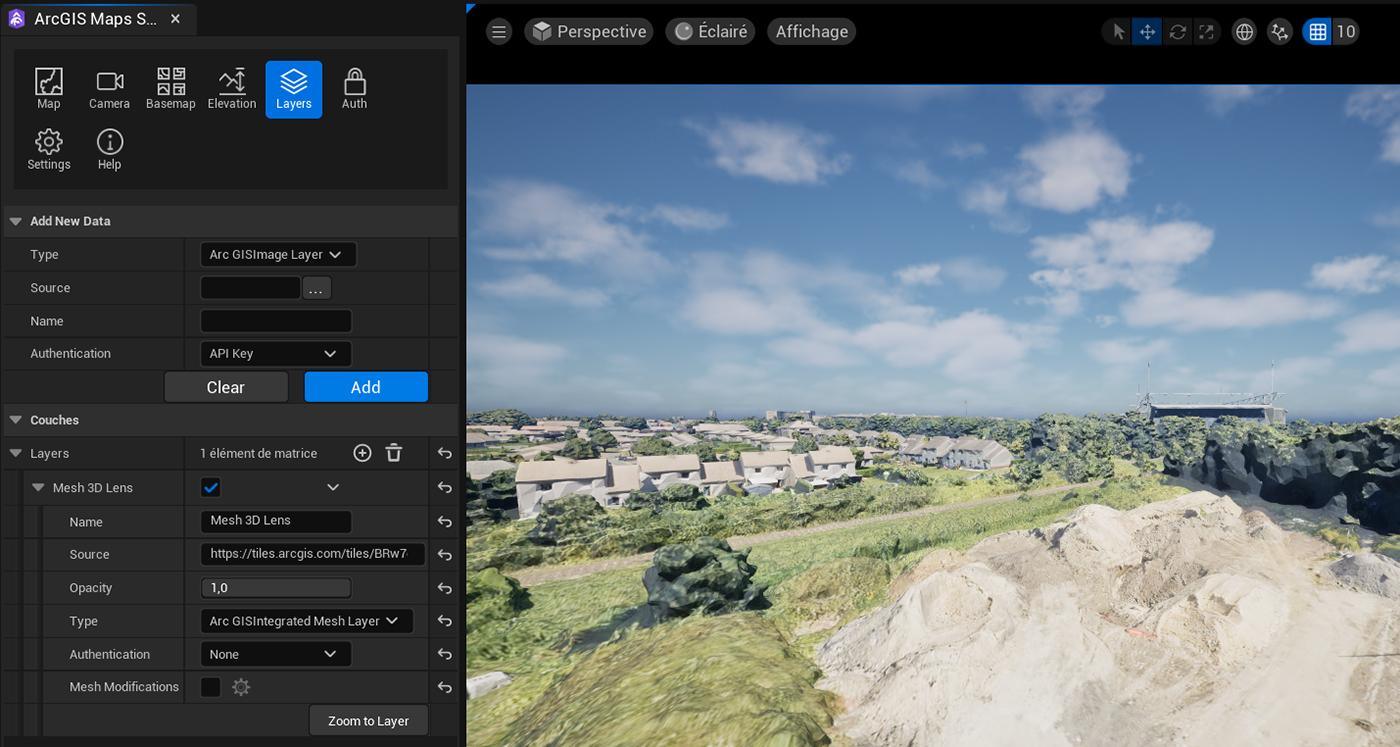1400x747 pixels.
Task: Enable the Mesh Modifications checkbox
Action: (211, 687)
